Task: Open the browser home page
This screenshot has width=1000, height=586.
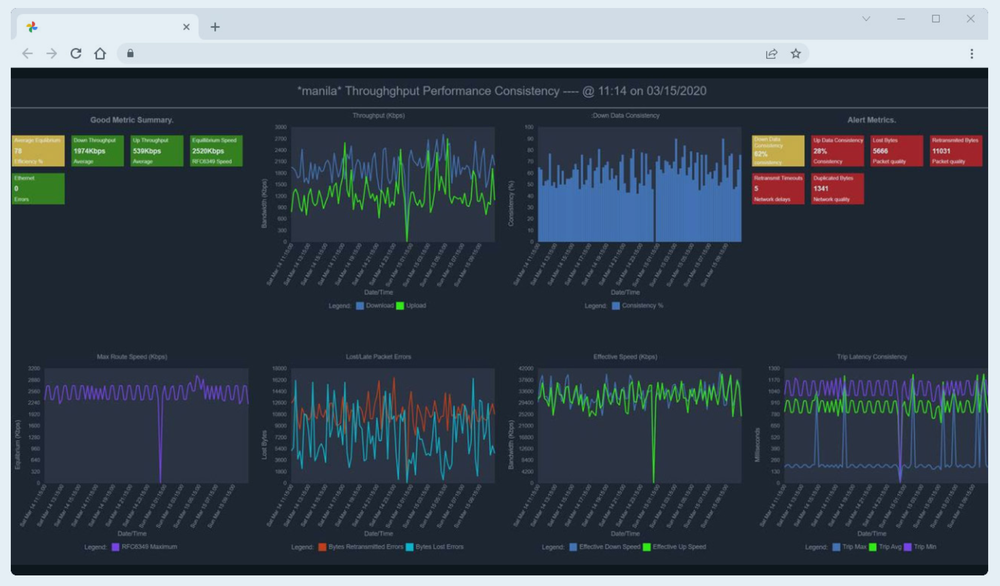Action: 100,54
